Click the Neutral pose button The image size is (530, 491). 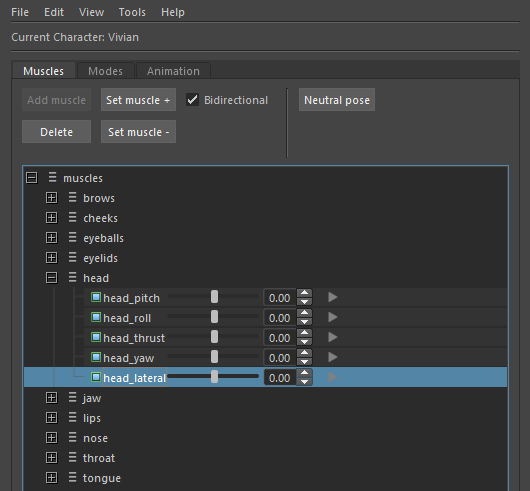tap(337, 100)
